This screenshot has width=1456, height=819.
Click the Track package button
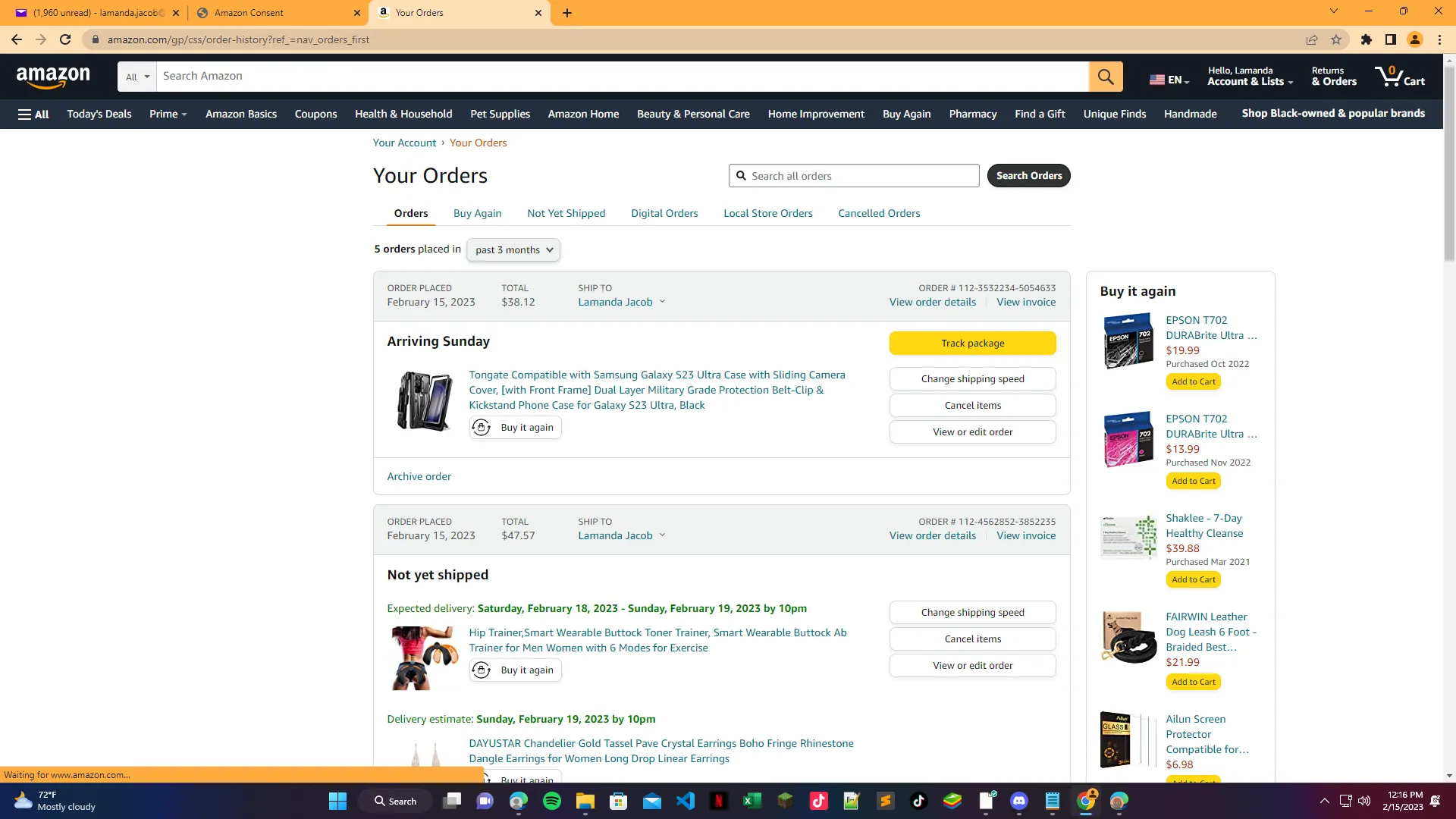(x=972, y=344)
